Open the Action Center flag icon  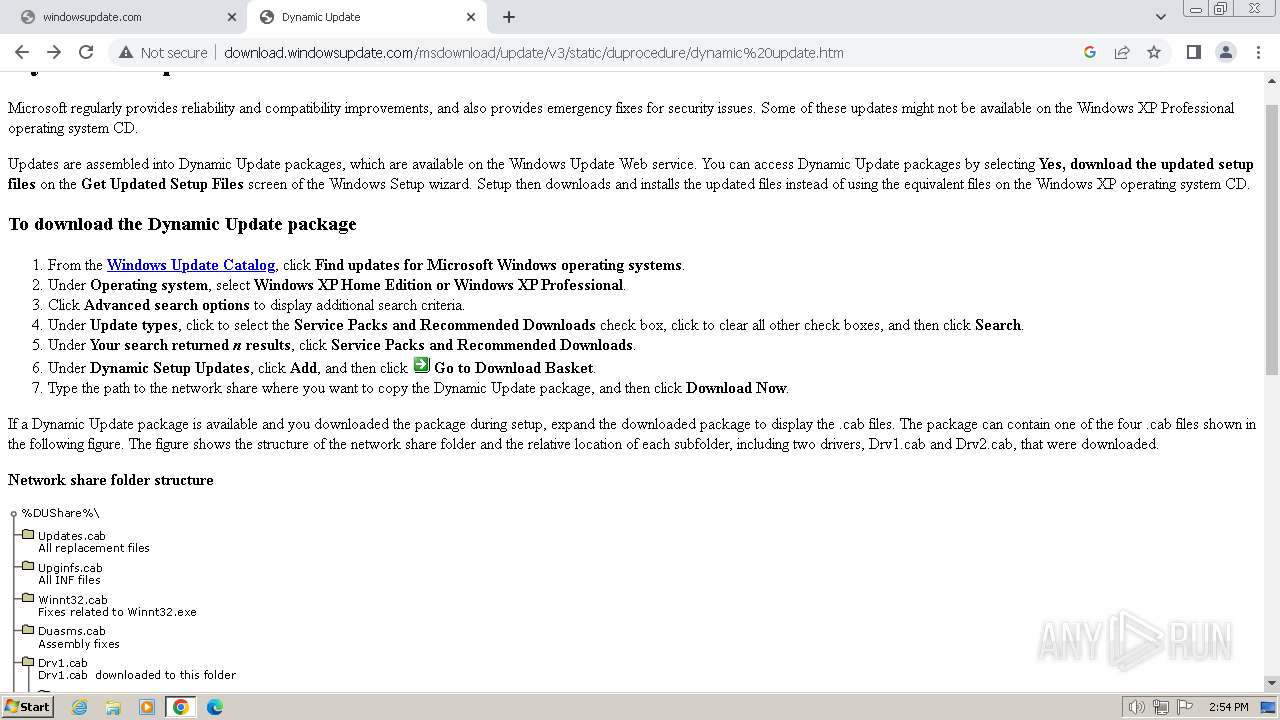tap(1184, 707)
